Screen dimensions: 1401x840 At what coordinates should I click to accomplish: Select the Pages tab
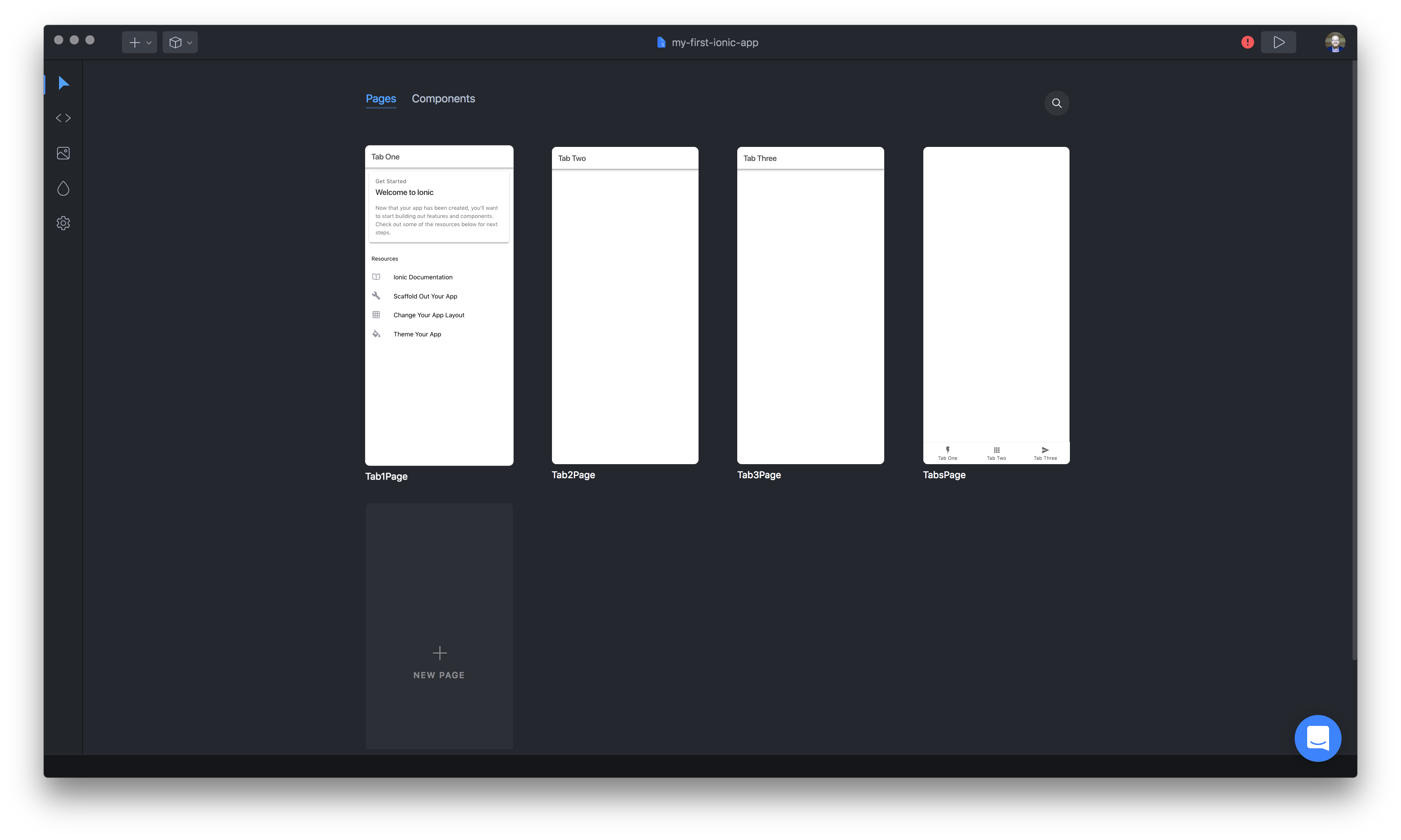(x=381, y=98)
